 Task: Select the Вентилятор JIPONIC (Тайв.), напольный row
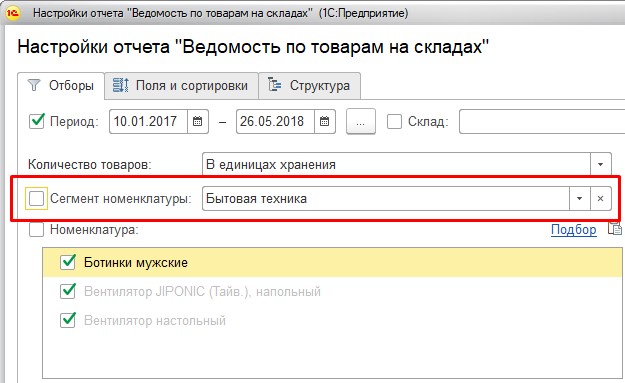point(332,291)
